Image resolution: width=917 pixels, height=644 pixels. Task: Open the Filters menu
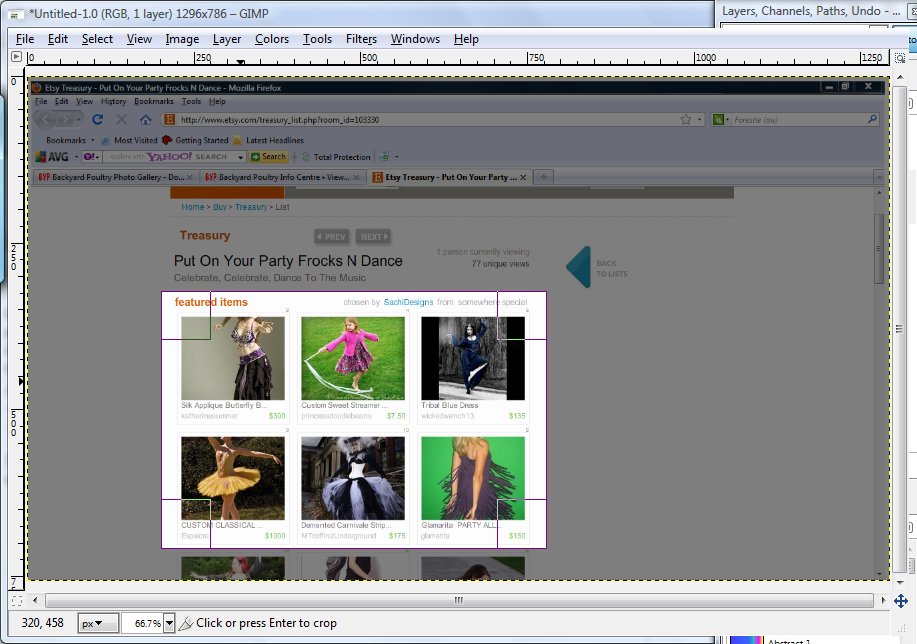pos(361,39)
